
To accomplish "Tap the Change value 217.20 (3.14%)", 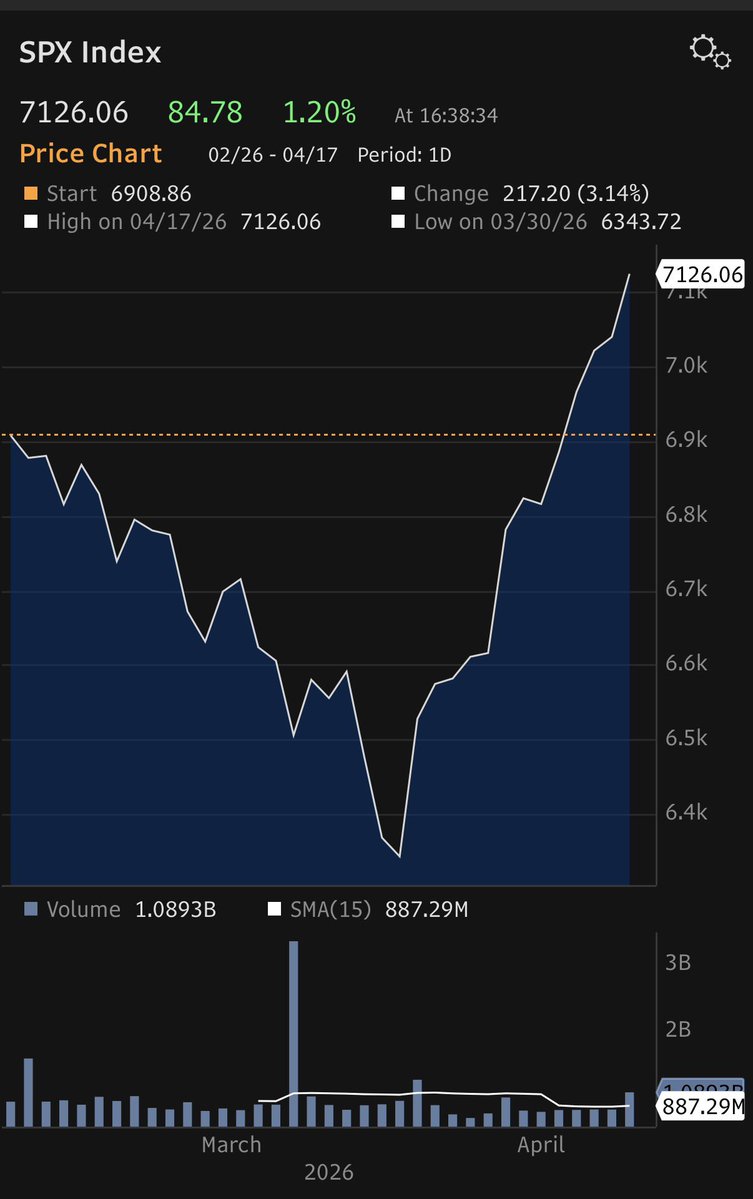I will coord(576,193).
